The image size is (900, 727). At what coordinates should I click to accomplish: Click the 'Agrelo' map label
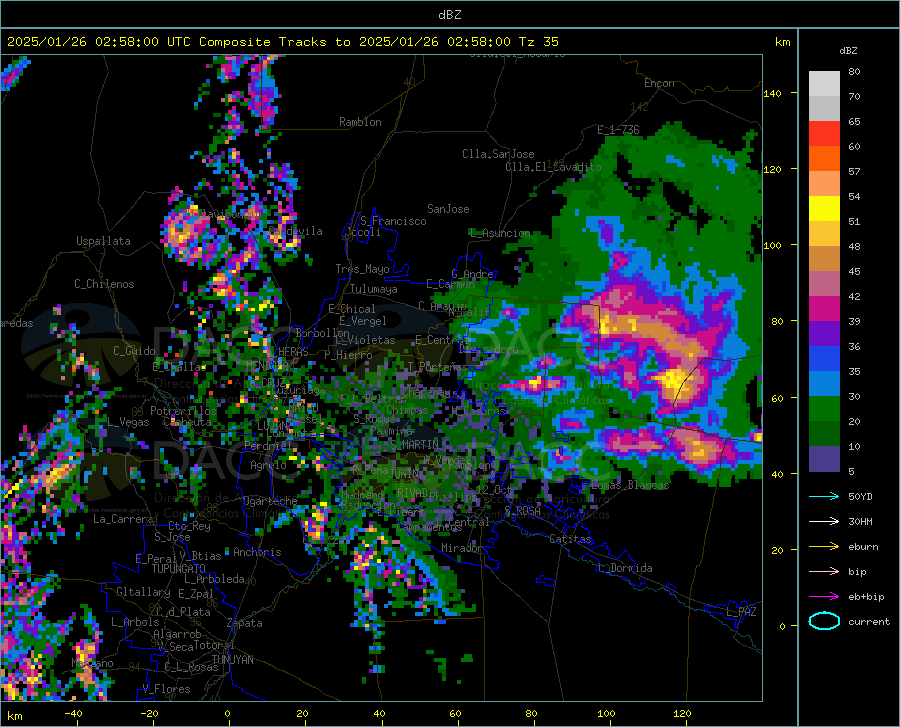pyautogui.click(x=268, y=465)
